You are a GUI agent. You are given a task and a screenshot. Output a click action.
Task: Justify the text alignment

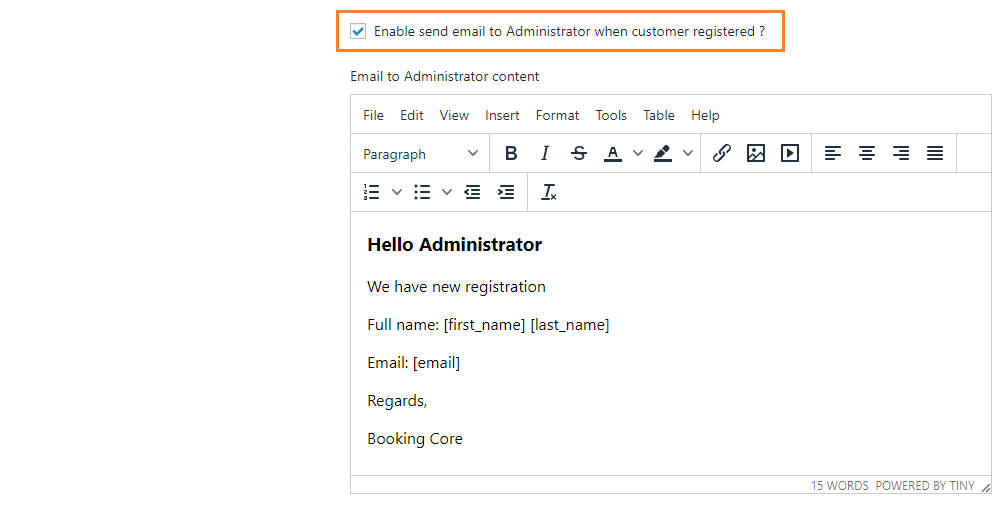coord(935,153)
